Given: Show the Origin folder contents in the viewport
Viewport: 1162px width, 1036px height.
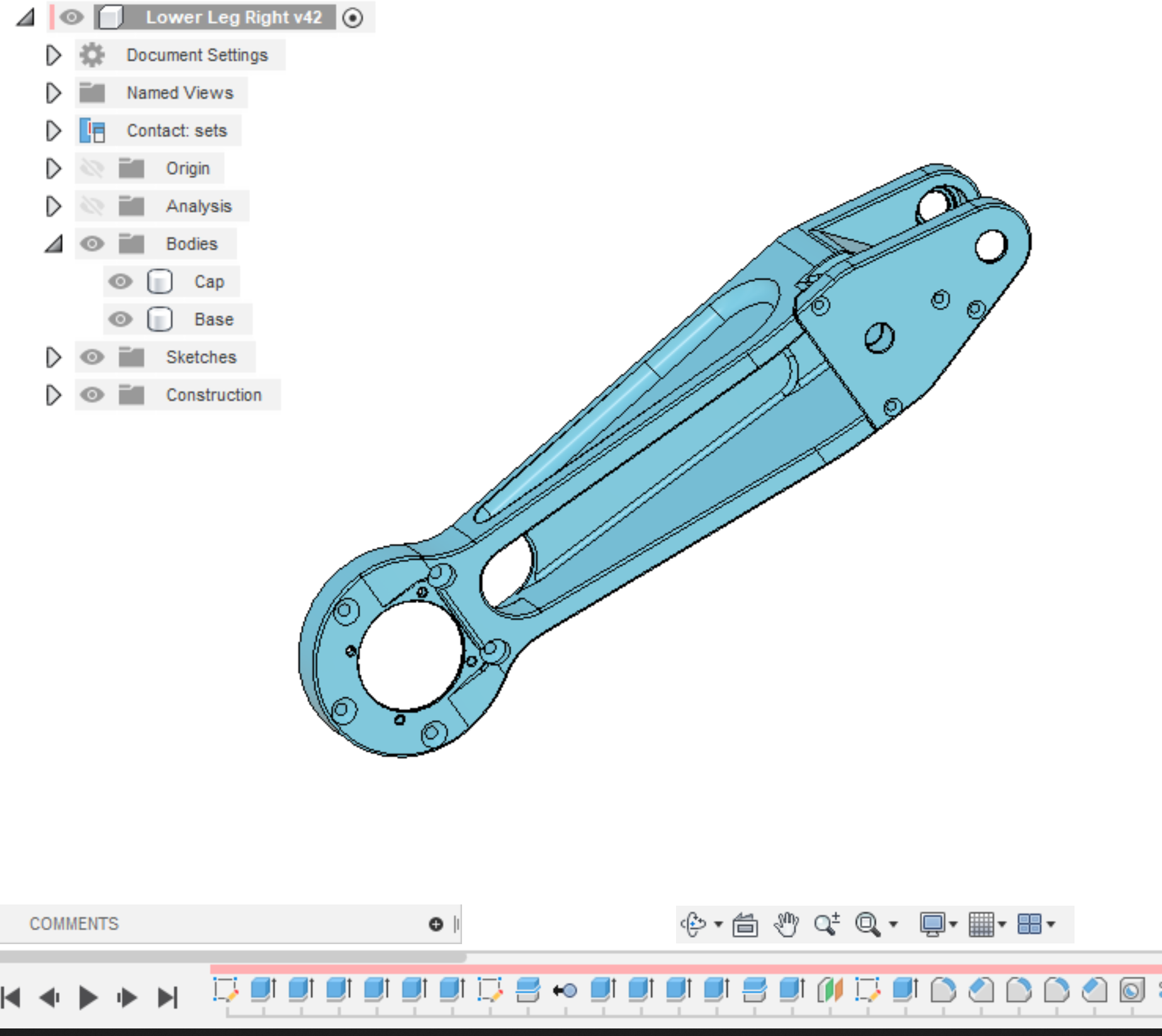Looking at the screenshot, I should click(93, 168).
